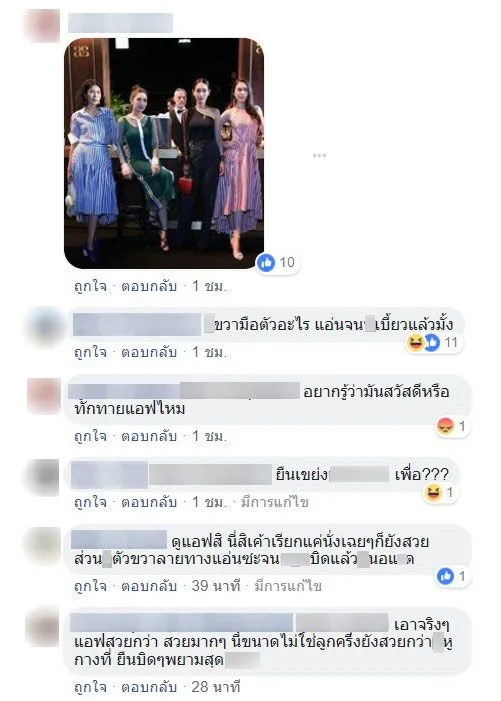Click the haha reaction on the ยืนเขย่ง comment
The width and height of the screenshot is (501, 701).
434,493
